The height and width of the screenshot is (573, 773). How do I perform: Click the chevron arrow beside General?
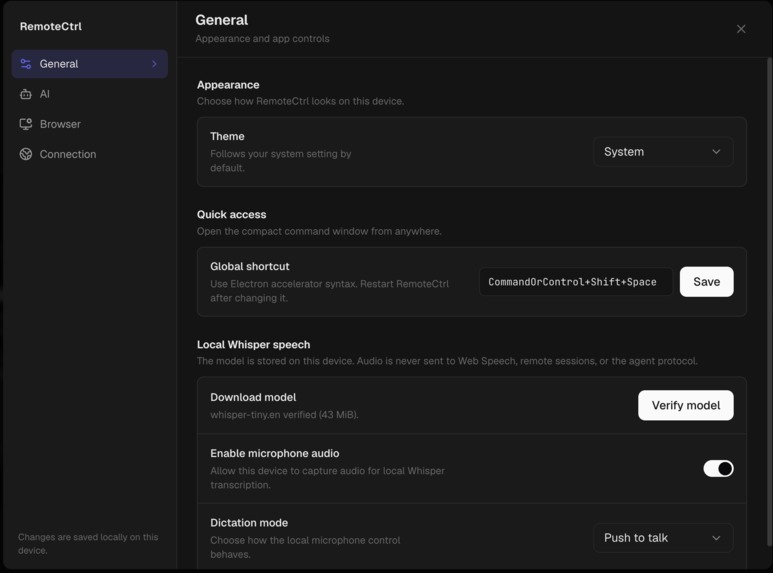coord(154,64)
